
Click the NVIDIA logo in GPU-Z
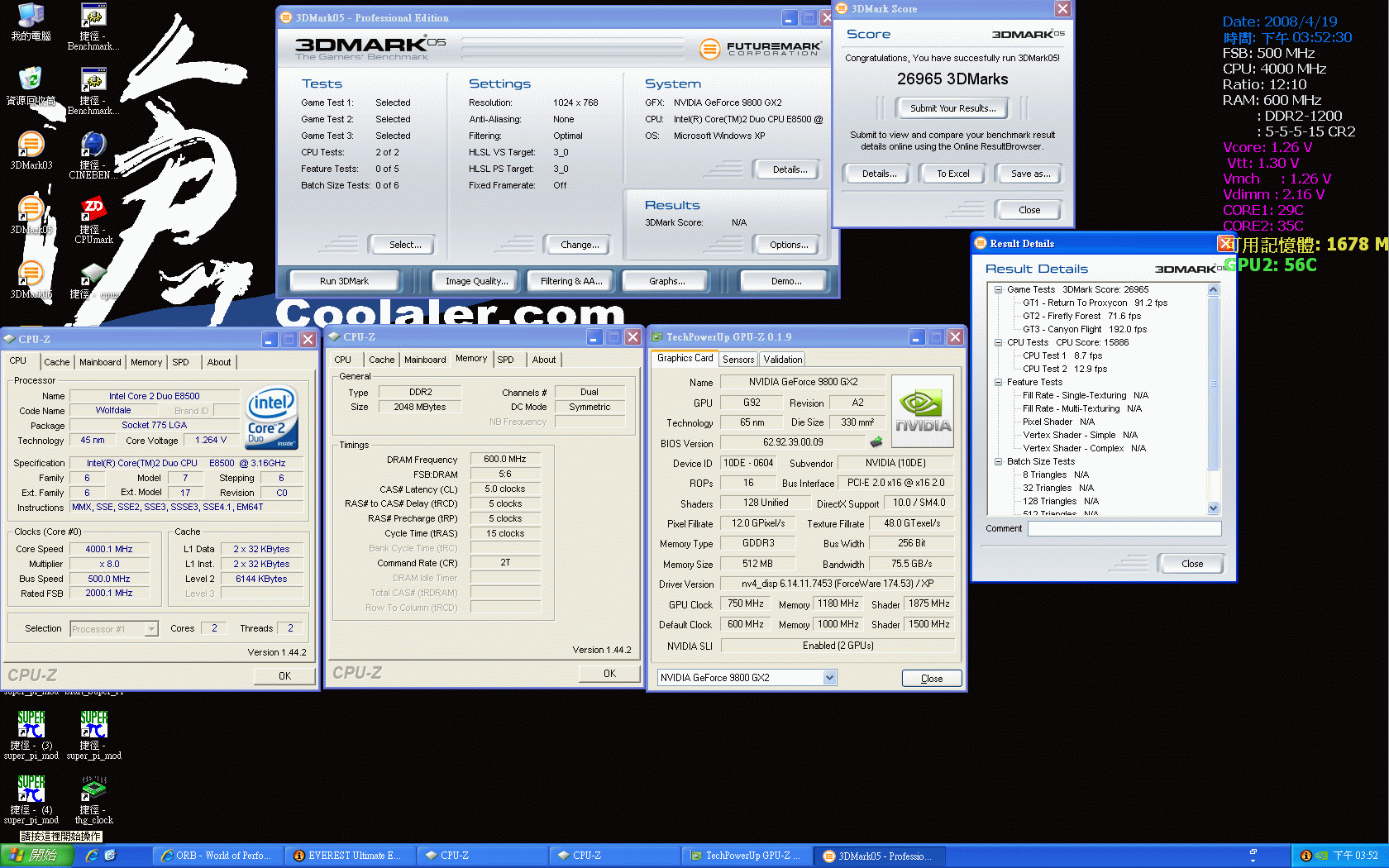[x=923, y=411]
